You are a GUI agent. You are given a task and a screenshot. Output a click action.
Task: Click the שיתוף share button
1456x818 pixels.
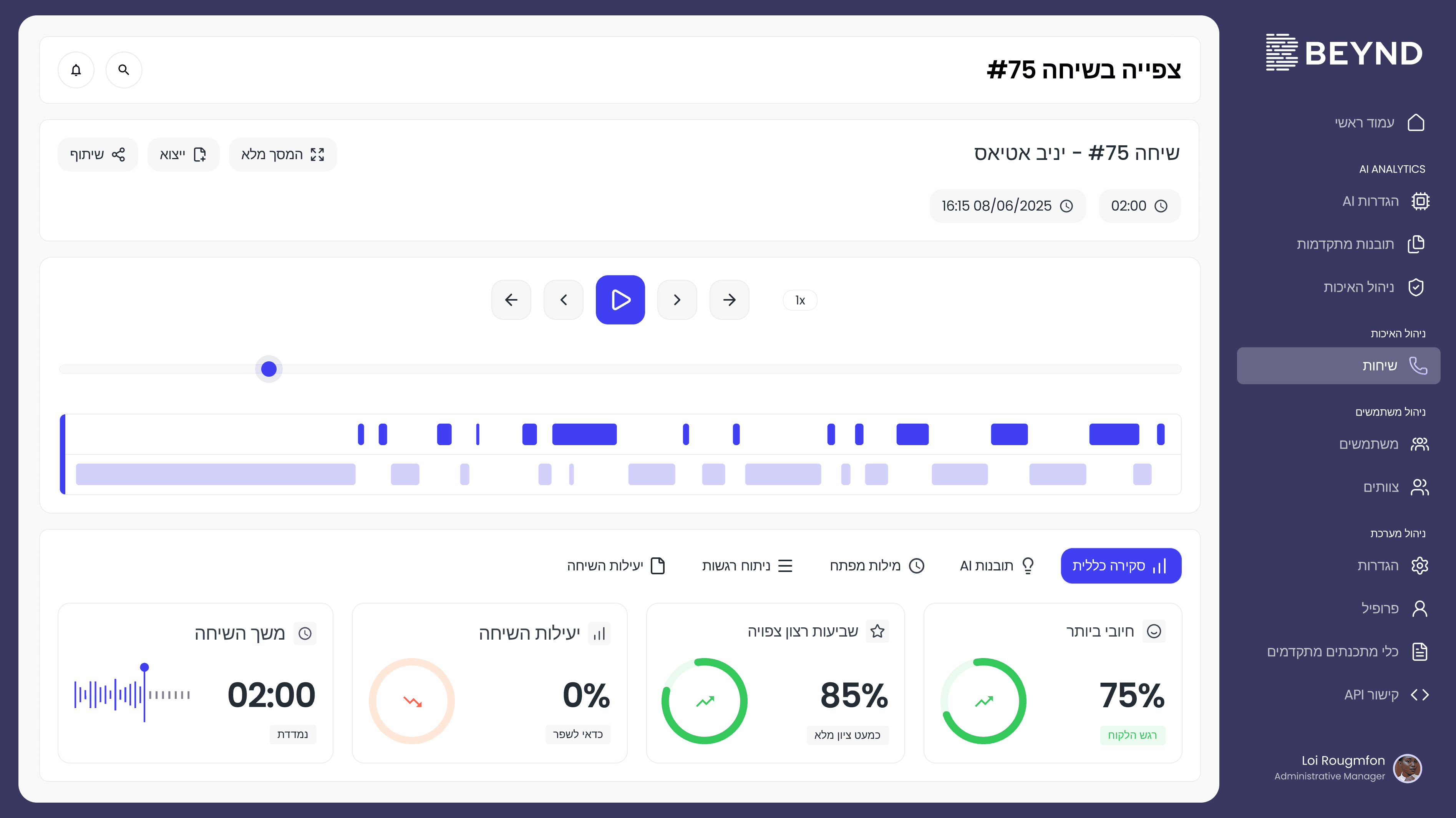pos(98,155)
